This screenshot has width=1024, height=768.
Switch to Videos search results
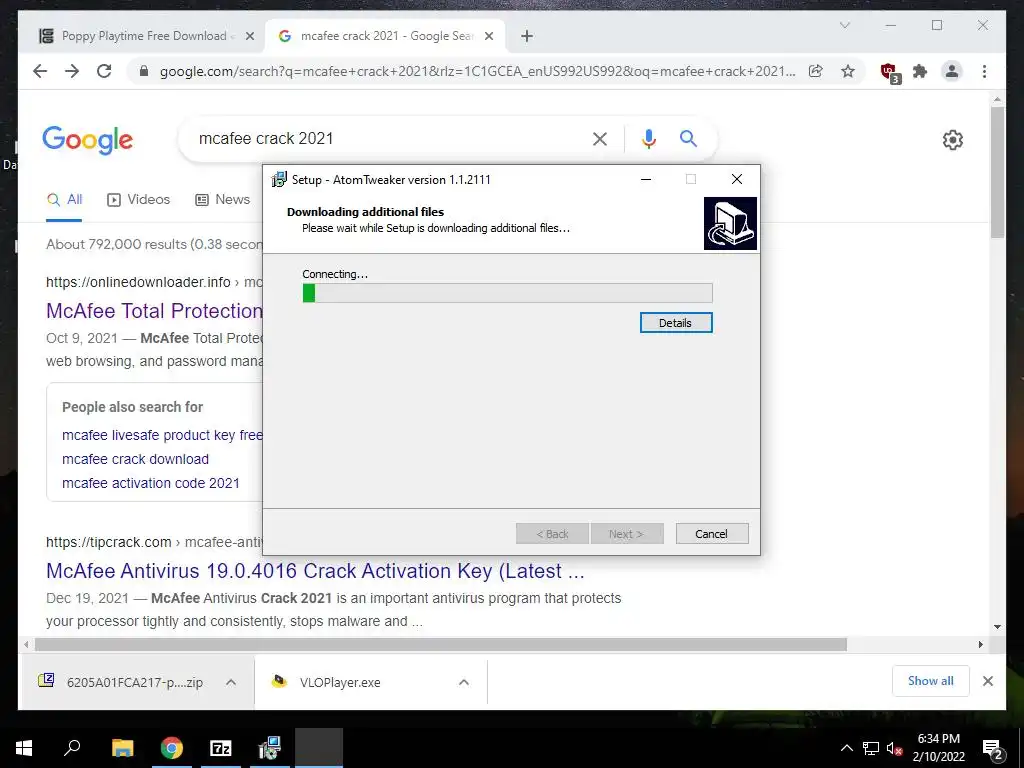138,200
